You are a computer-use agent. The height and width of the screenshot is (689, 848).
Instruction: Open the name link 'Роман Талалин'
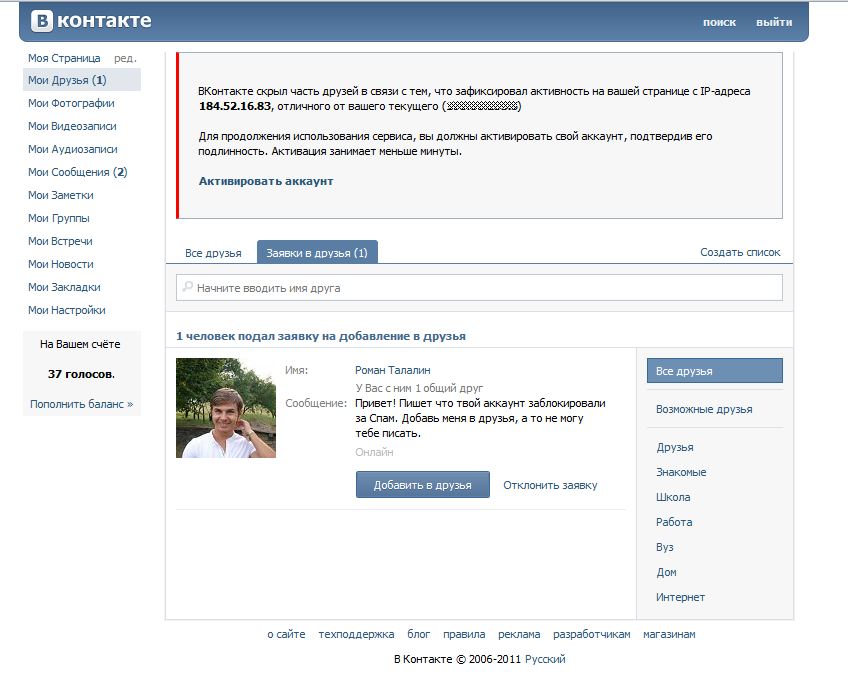click(x=393, y=370)
